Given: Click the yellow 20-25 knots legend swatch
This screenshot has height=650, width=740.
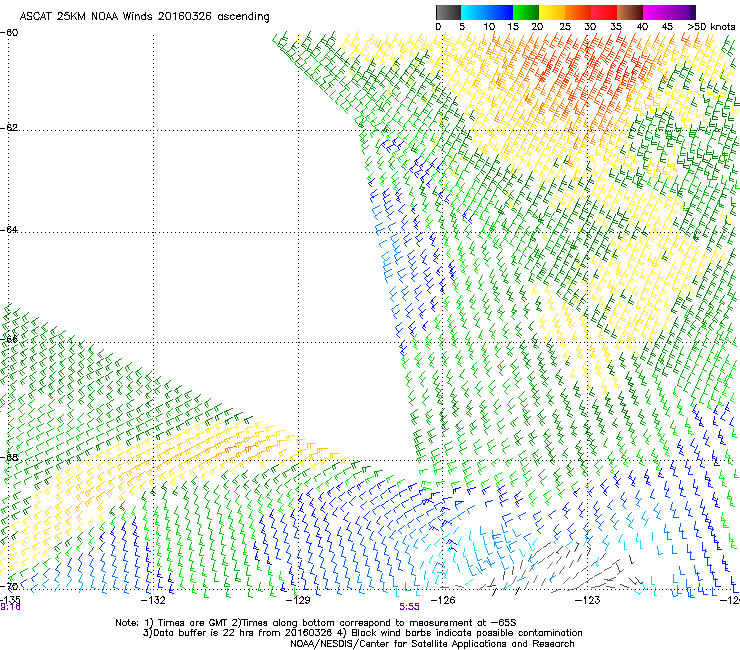Looking at the screenshot, I should pos(552,12).
